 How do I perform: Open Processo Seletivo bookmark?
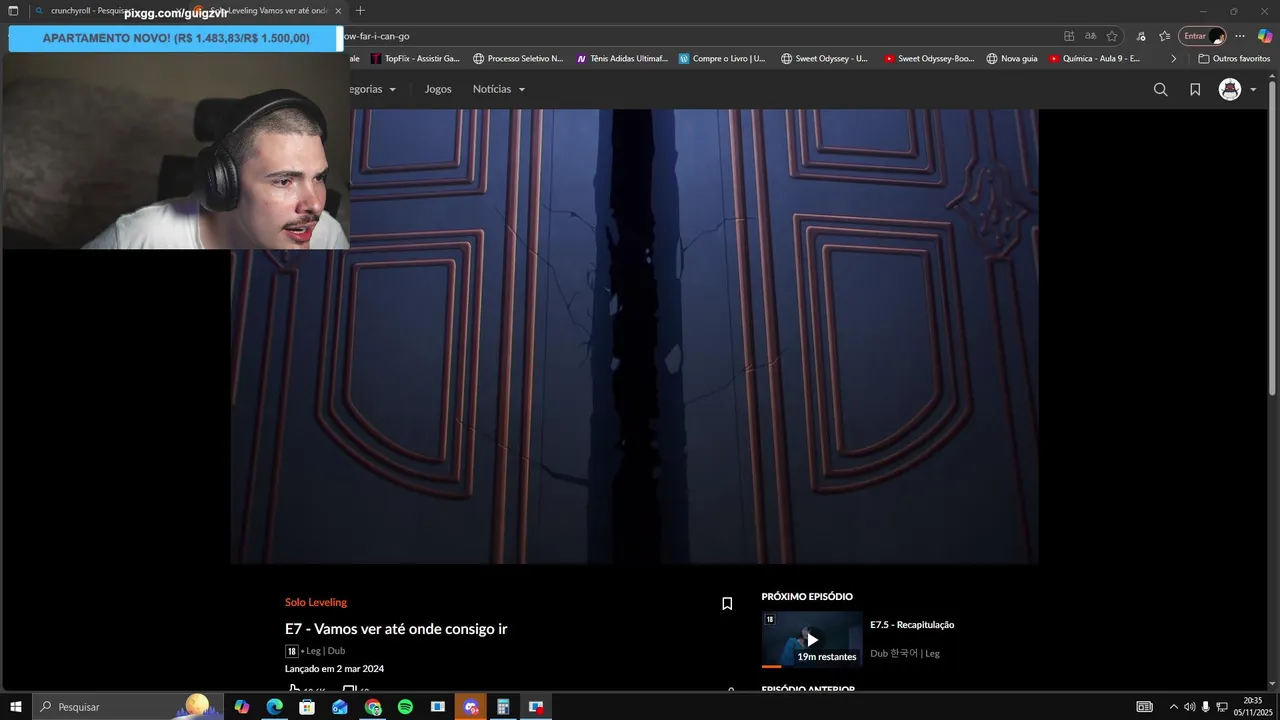click(518, 59)
